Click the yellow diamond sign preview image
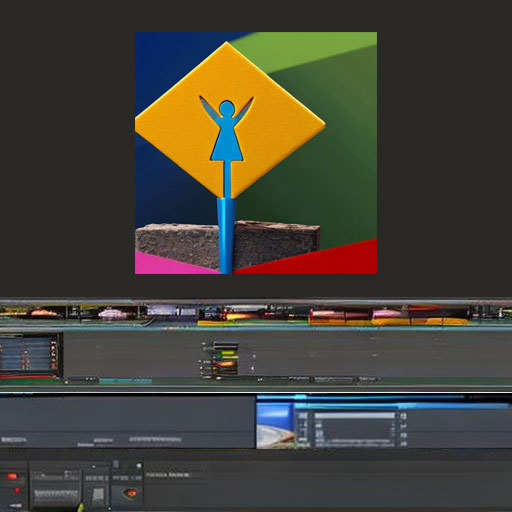Screen dimensions: 512x512 point(256,153)
